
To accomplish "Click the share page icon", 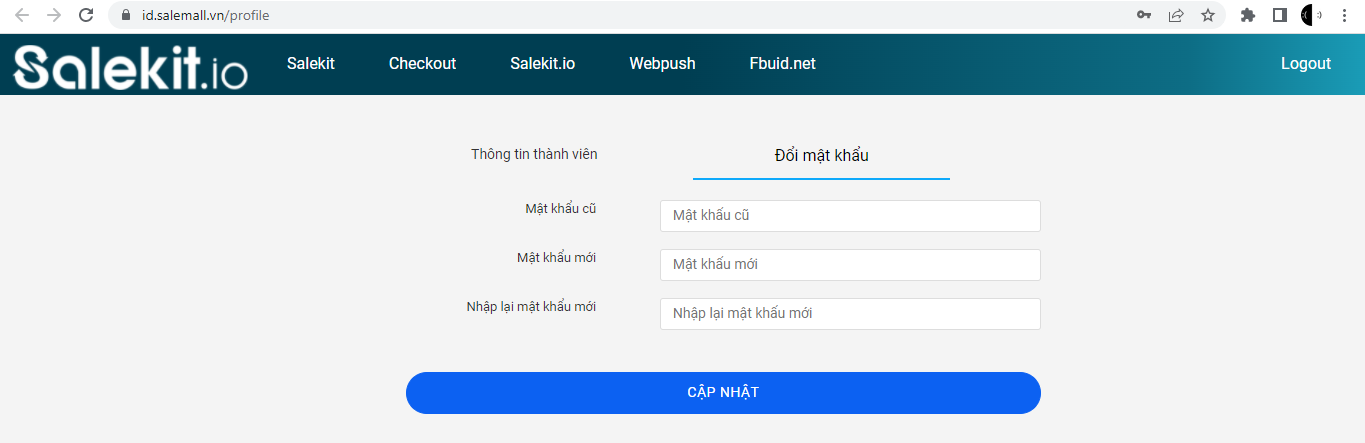I will (1176, 15).
